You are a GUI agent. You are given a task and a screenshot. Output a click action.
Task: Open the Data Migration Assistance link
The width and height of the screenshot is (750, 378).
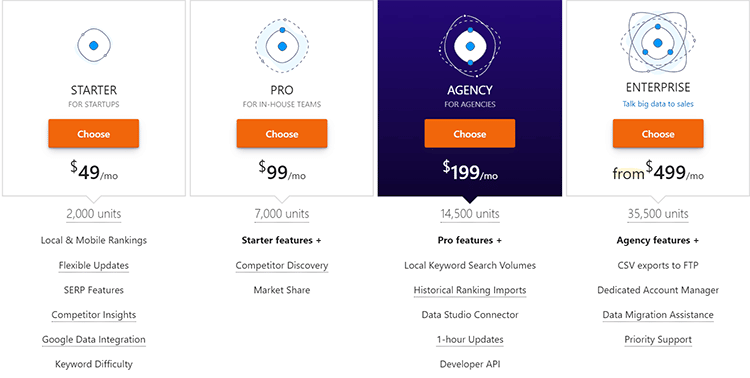658,315
